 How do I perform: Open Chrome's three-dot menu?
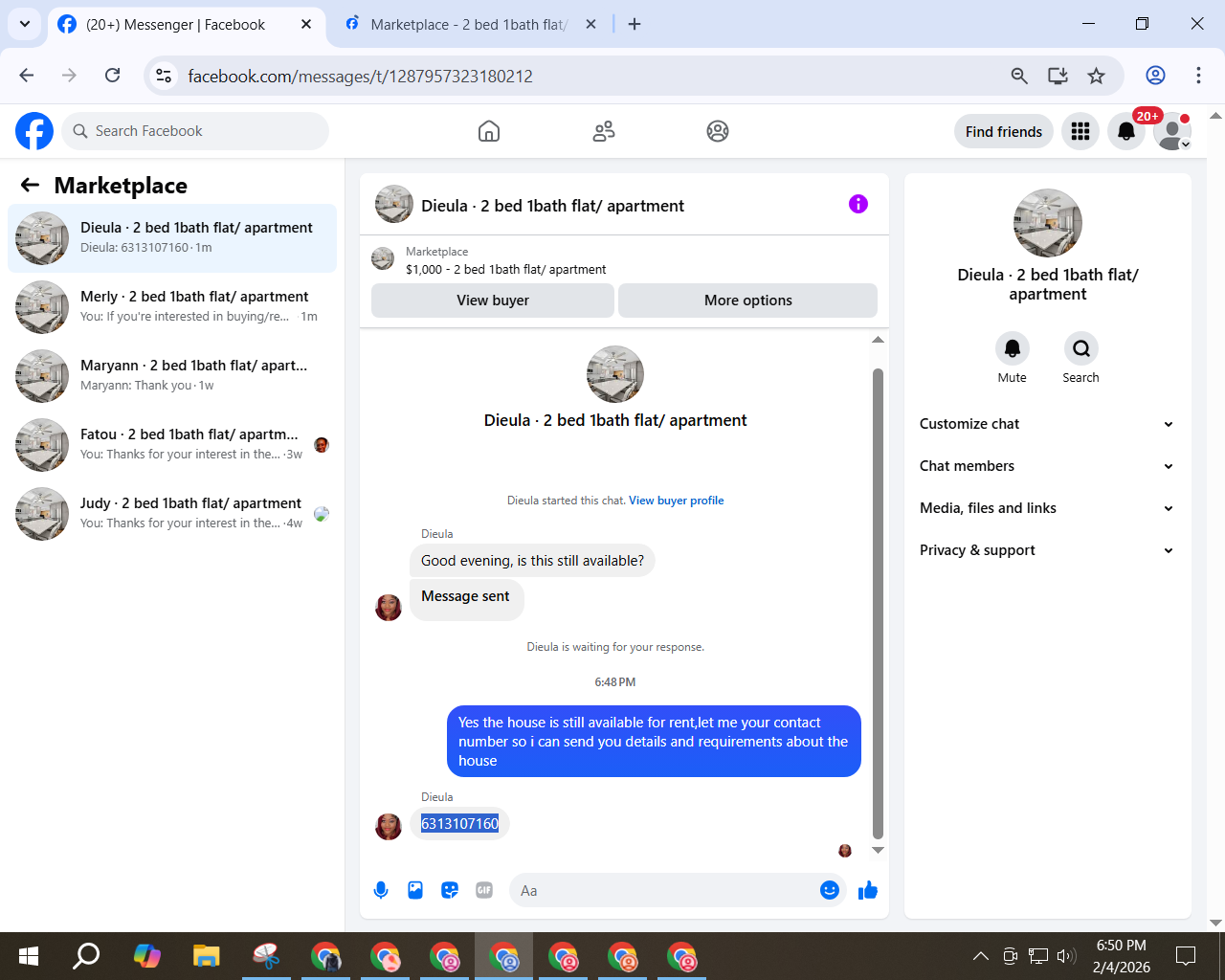point(1198,76)
